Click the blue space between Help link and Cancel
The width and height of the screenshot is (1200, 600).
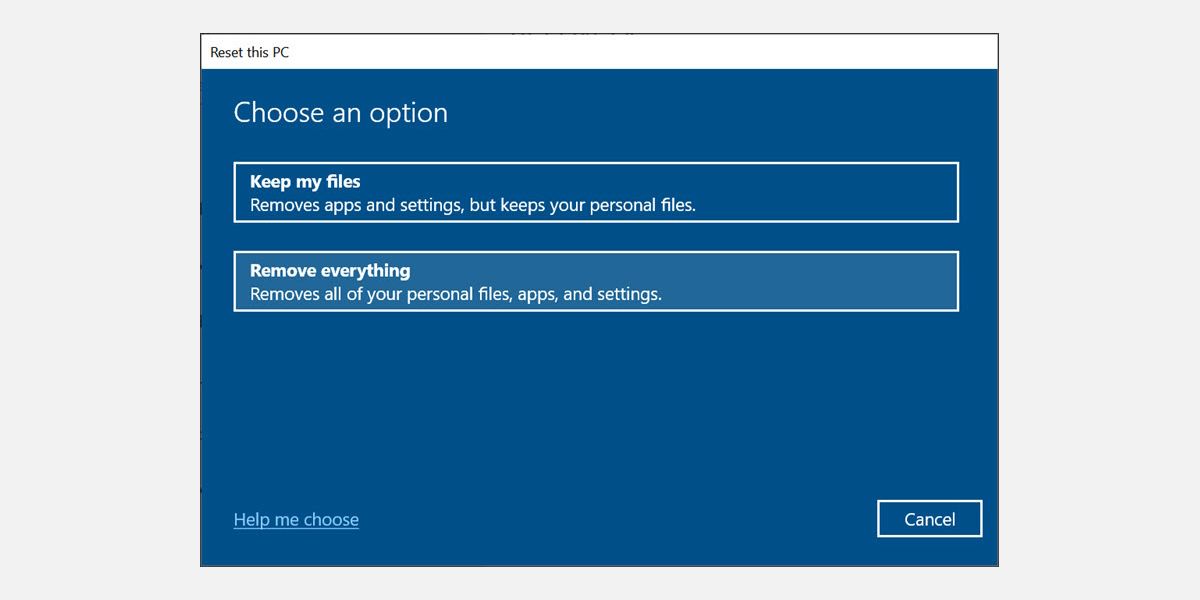tap(620, 520)
